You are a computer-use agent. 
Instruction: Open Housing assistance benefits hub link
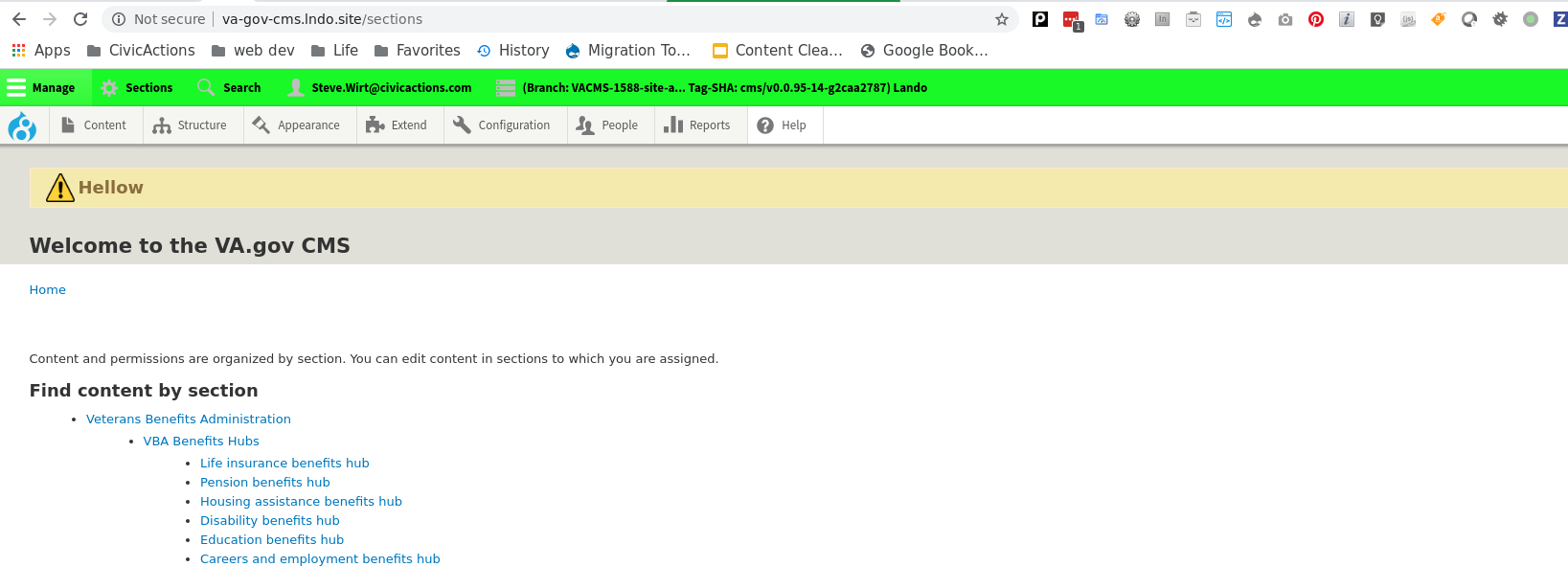pyautogui.click(x=301, y=502)
